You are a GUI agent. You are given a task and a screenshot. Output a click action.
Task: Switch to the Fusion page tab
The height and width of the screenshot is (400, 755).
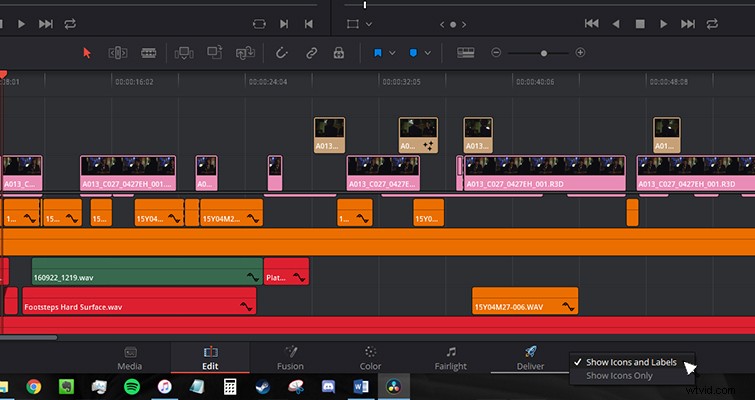[x=290, y=358]
